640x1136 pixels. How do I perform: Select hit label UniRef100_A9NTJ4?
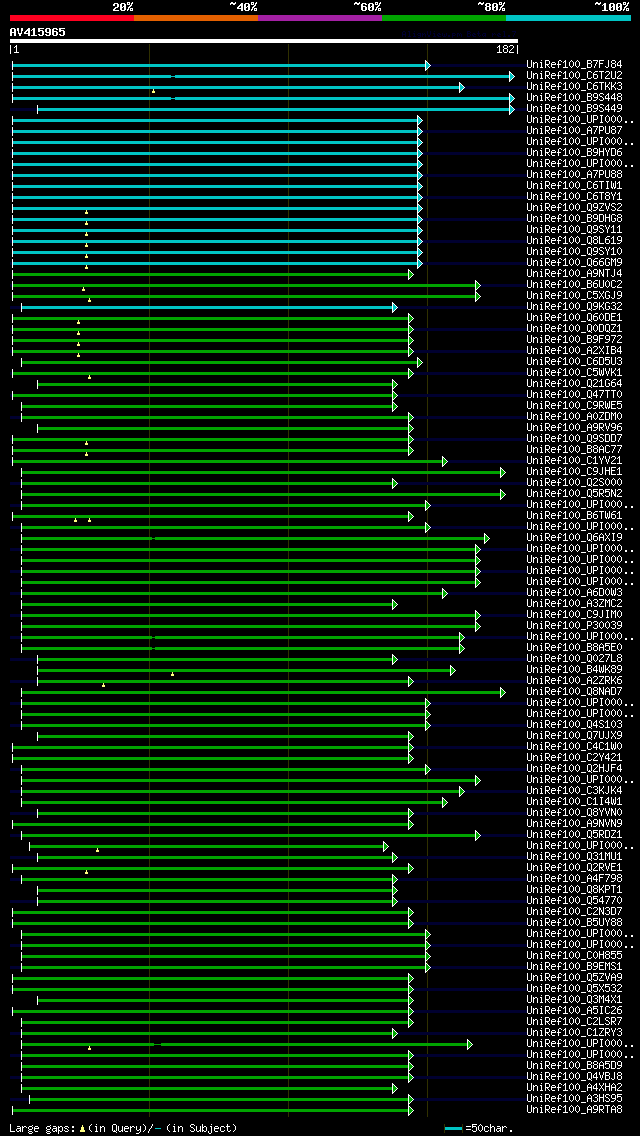click(x=574, y=273)
